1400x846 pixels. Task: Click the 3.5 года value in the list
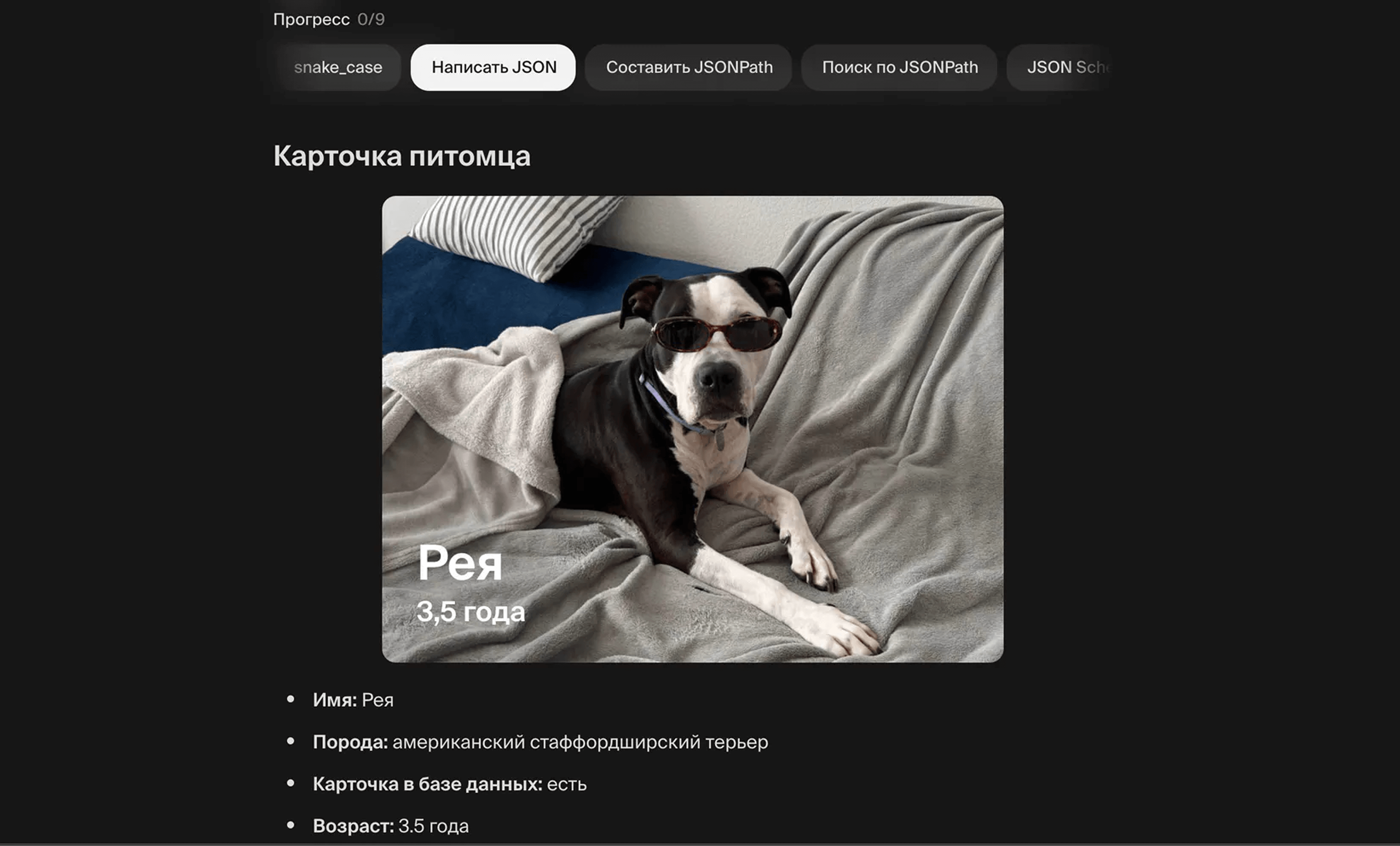click(x=433, y=826)
